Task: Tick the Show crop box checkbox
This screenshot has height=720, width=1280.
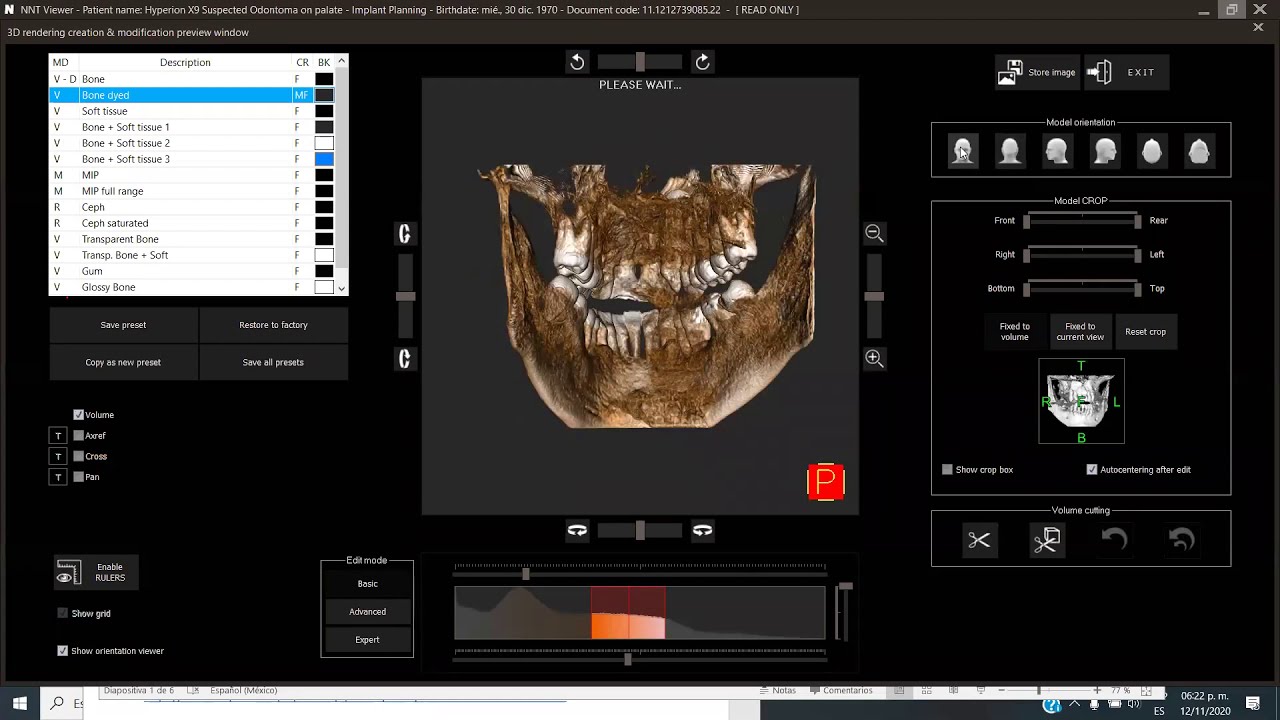Action: tap(948, 470)
